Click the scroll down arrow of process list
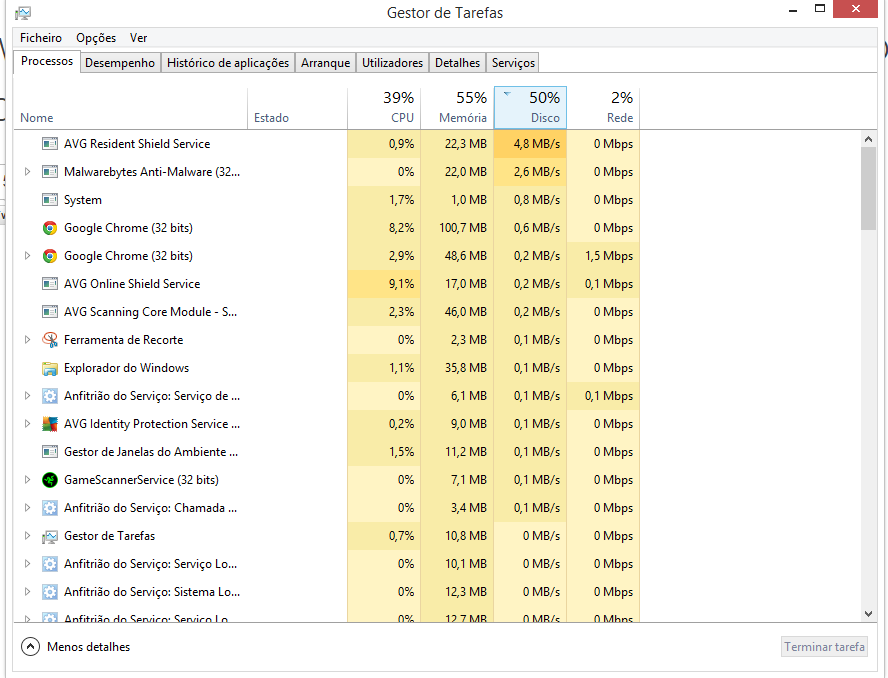This screenshot has width=888, height=678. pos(868,613)
